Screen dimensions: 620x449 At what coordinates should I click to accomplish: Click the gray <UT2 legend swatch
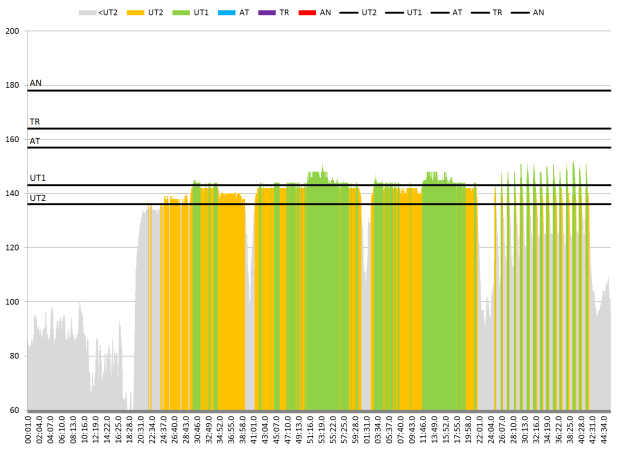tap(88, 13)
